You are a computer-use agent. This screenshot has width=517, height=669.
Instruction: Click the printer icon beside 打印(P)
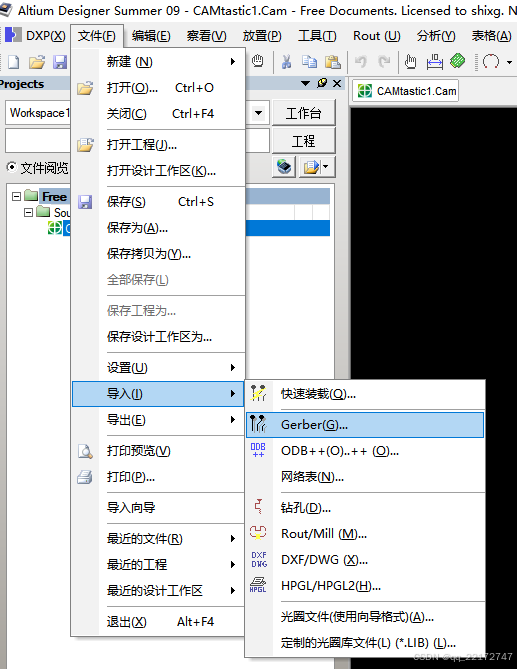coord(85,477)
